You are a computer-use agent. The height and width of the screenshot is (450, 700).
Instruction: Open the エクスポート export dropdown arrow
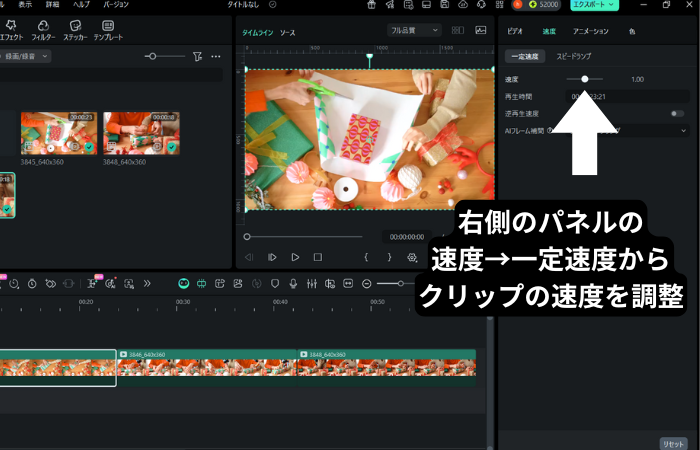tap(611, 4)
